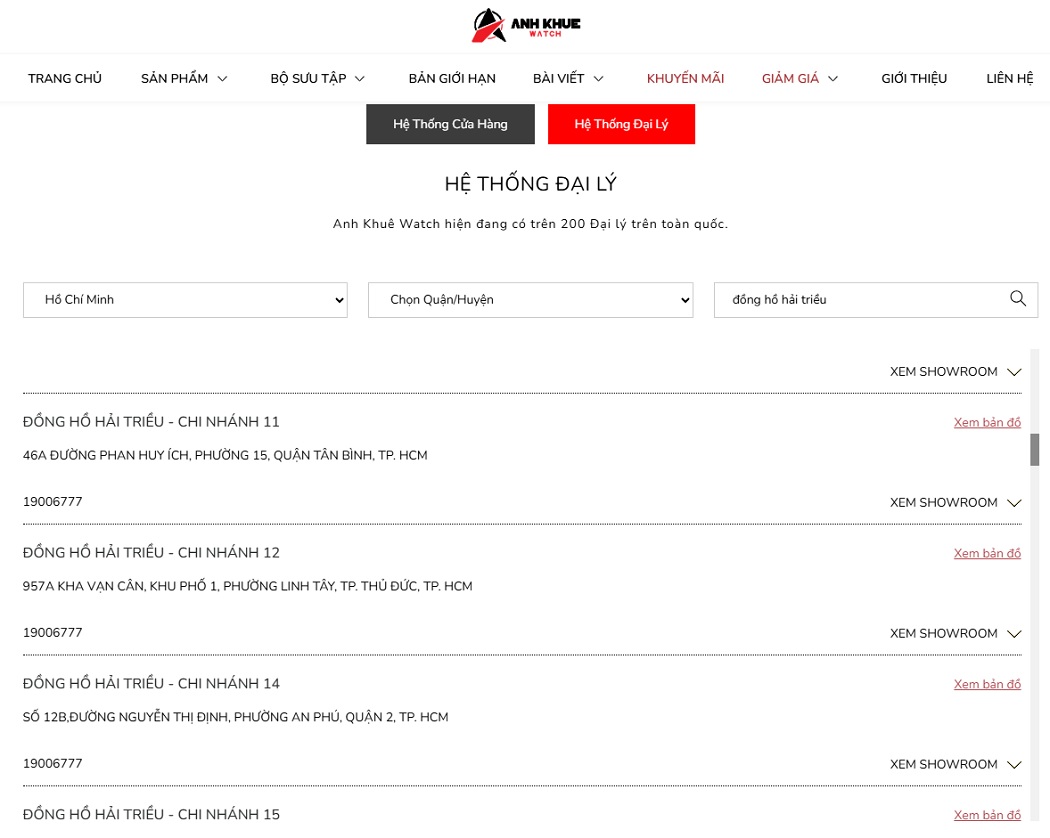The width and height of the screenshot is (1050, 838).
Task: Click the Hệ Thống Đại Lý page heading
Action: tap(530, 183)
